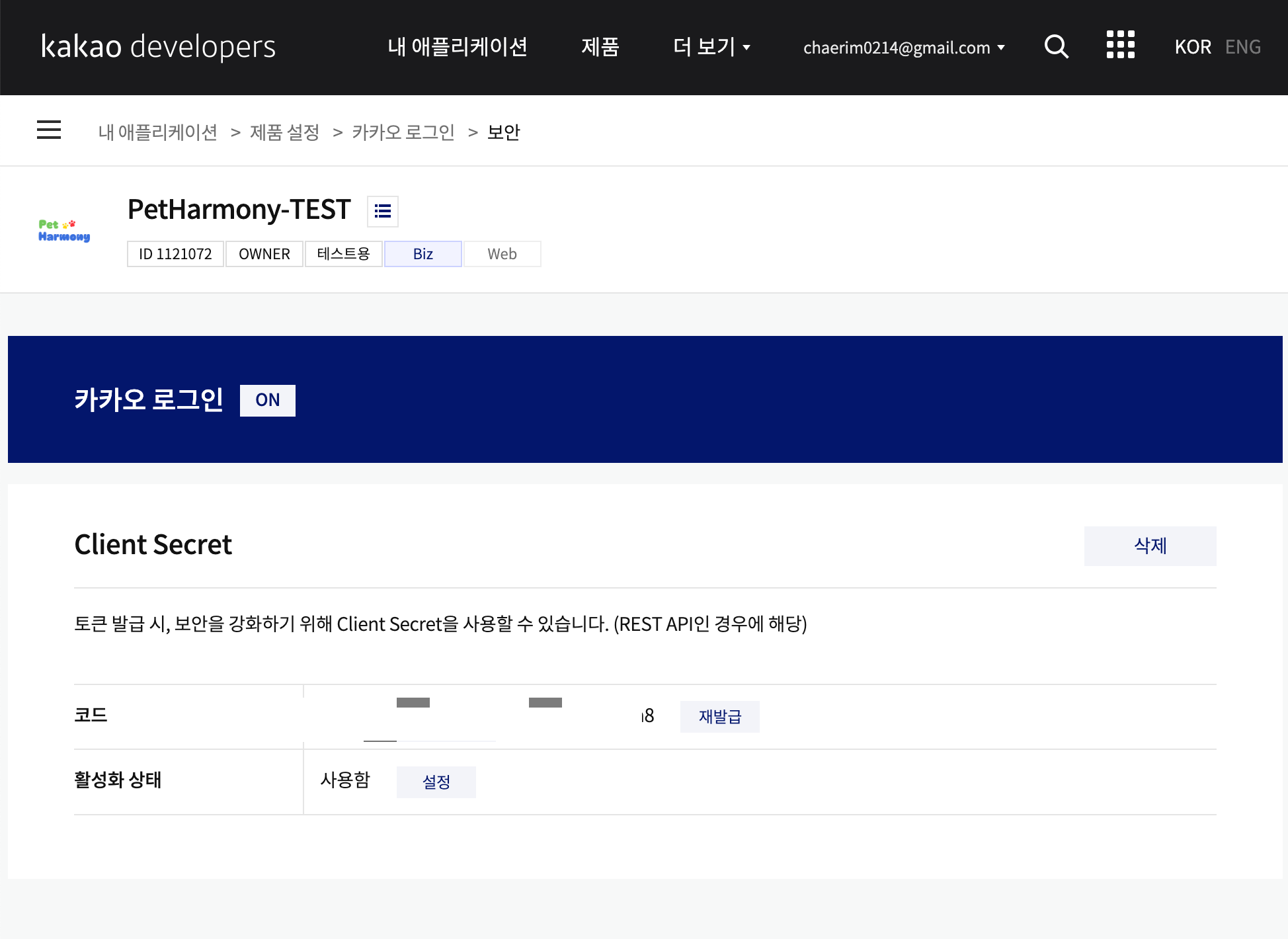1288x939 pixels.
Task: Open the chaerim0214@gmail.com account dropdown
Action: pos(904,48)
